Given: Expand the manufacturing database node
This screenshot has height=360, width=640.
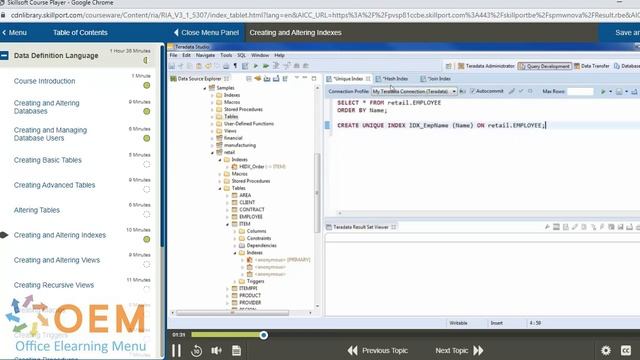Looking at the screenshot, I should pyautogui.click(x=212, y=145).
